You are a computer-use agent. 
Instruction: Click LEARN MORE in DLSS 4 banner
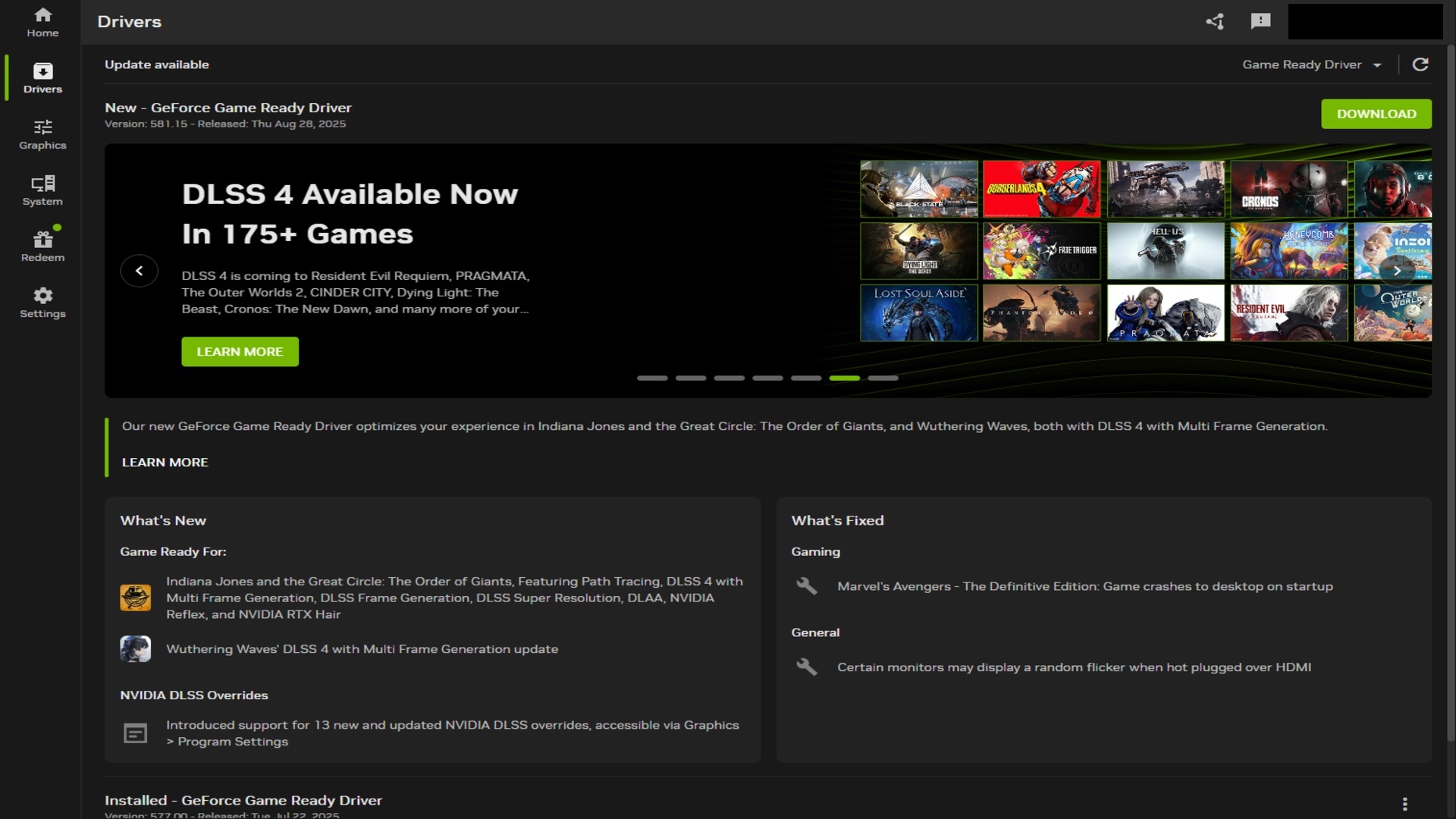pyautogui.click(x=240, y=352)
